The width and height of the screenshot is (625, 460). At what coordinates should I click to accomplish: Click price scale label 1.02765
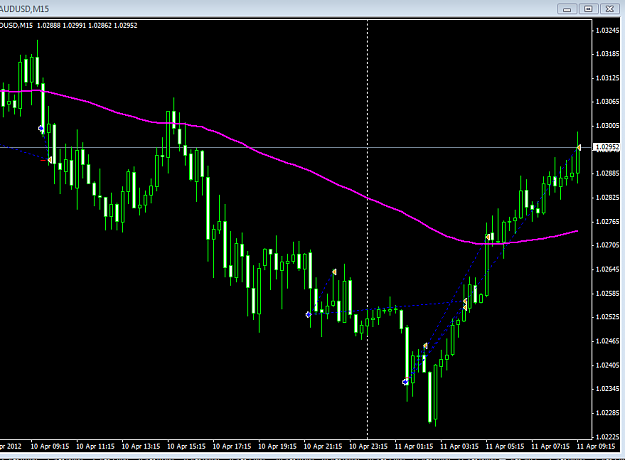(x=607, y=222)
